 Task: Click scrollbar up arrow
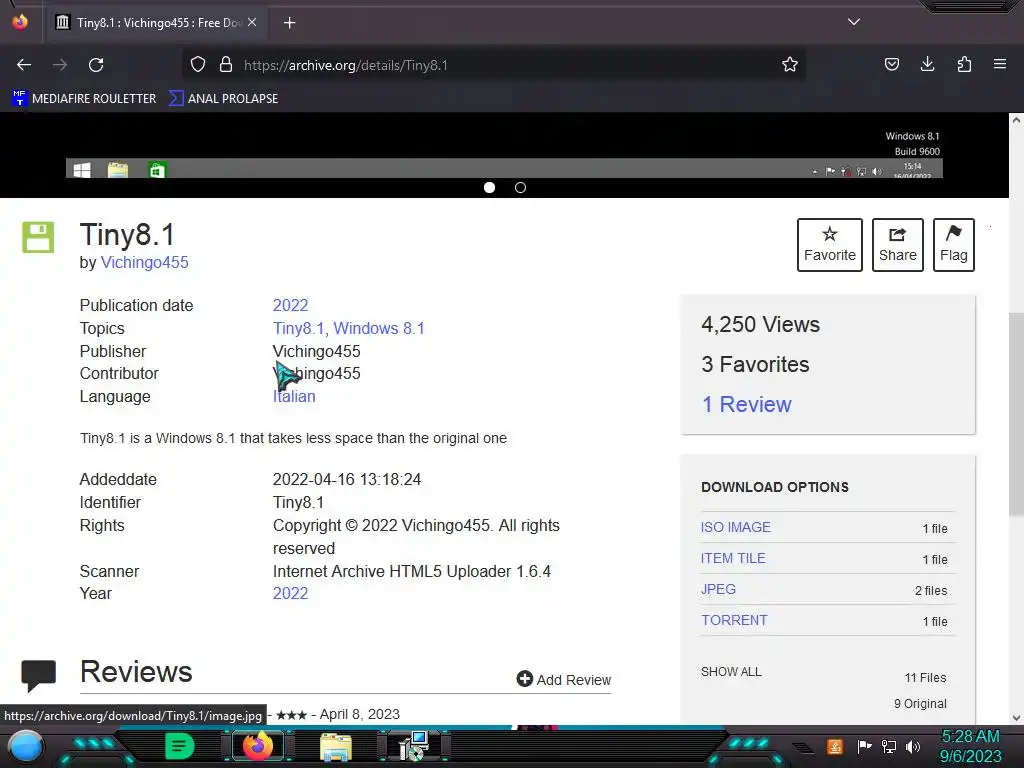point(1016,120)
